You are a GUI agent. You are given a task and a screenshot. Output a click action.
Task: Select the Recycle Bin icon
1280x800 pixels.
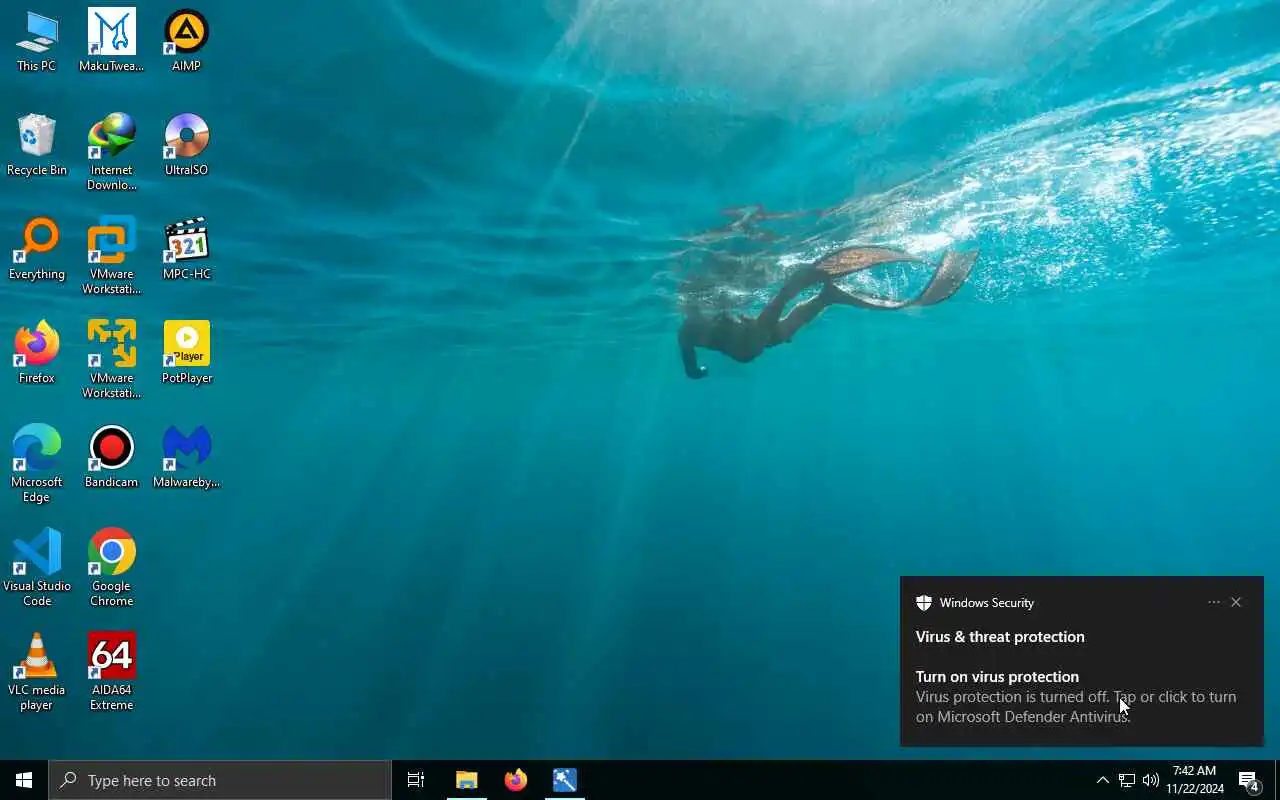click(37, 145)
